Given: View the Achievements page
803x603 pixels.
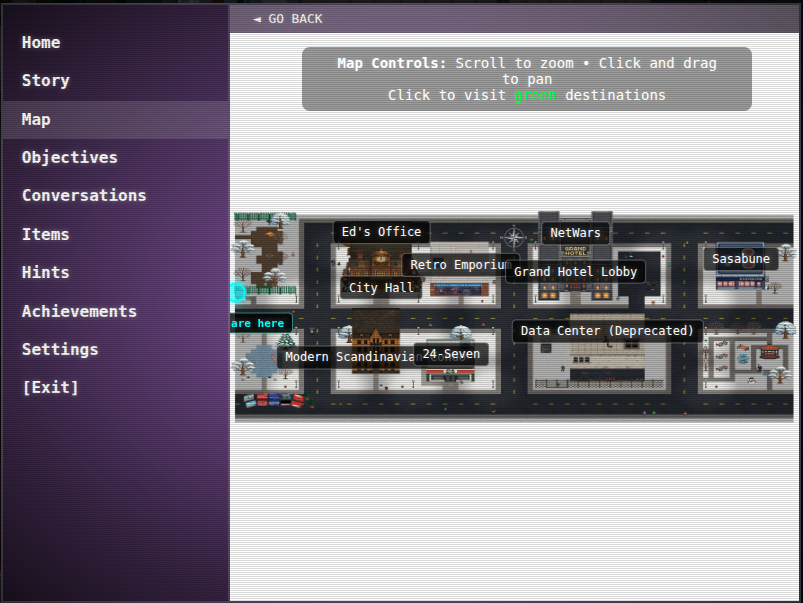Looking at the screenshot, I should (79, 311).
